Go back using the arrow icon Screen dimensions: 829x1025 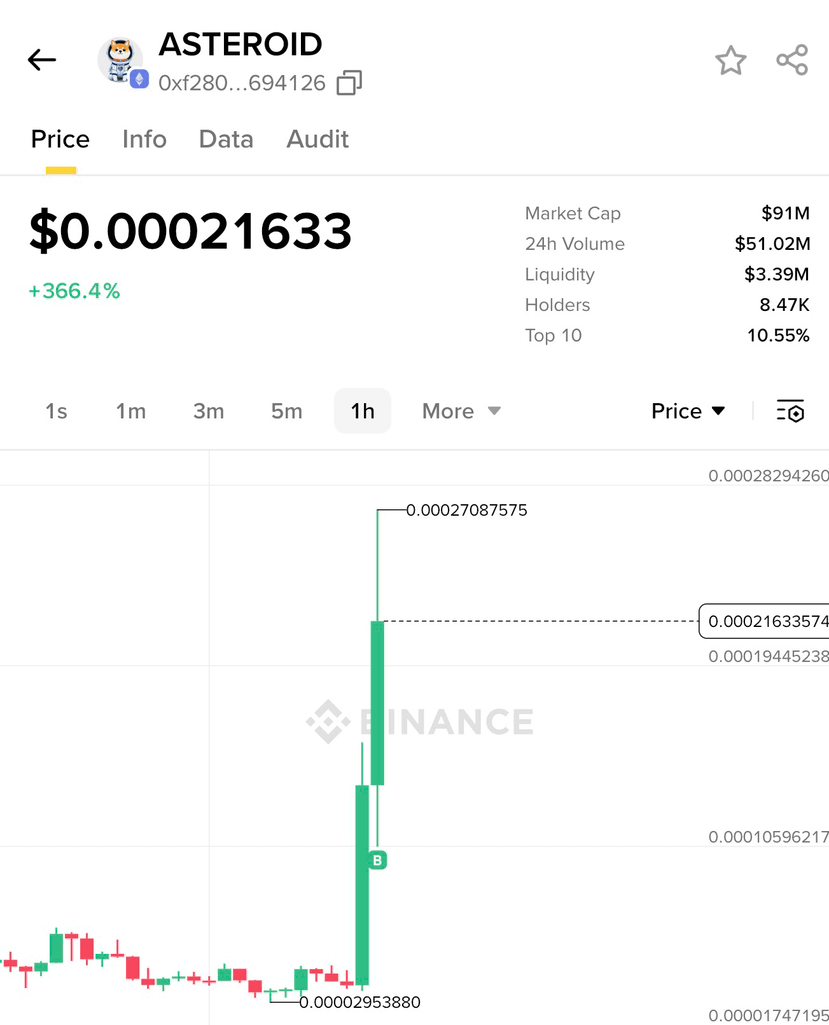click(x=42, y=60)
